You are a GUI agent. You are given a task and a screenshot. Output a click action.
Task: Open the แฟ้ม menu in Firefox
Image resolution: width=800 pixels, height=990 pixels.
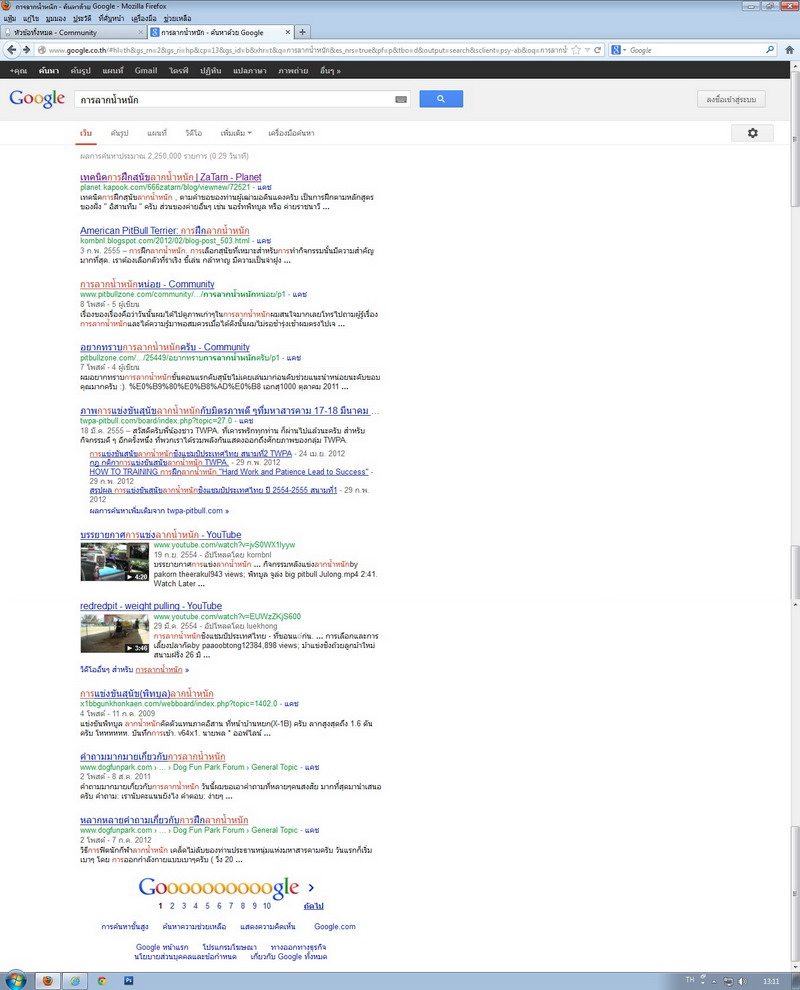[x=9, y=18]
